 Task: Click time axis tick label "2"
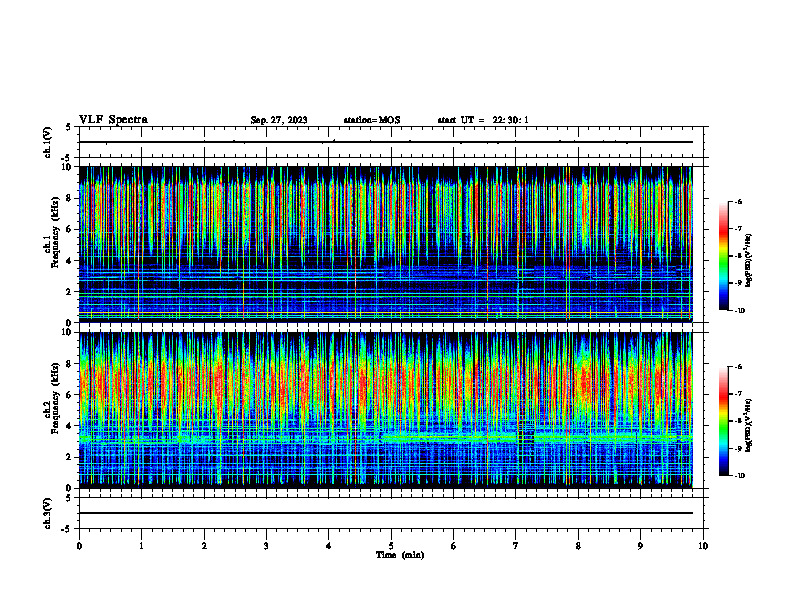point(204,546)
